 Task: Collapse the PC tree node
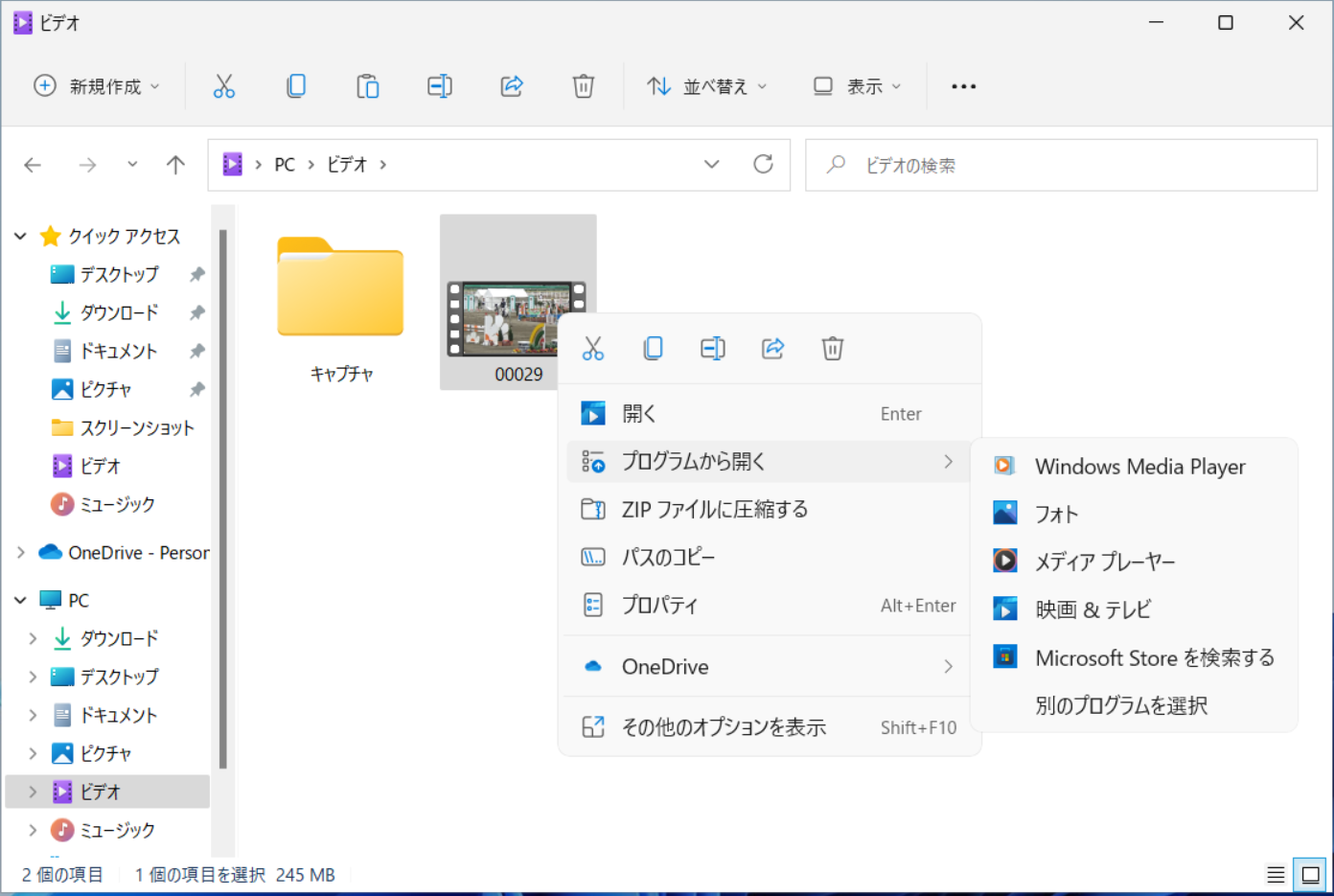tap(20, 600)
